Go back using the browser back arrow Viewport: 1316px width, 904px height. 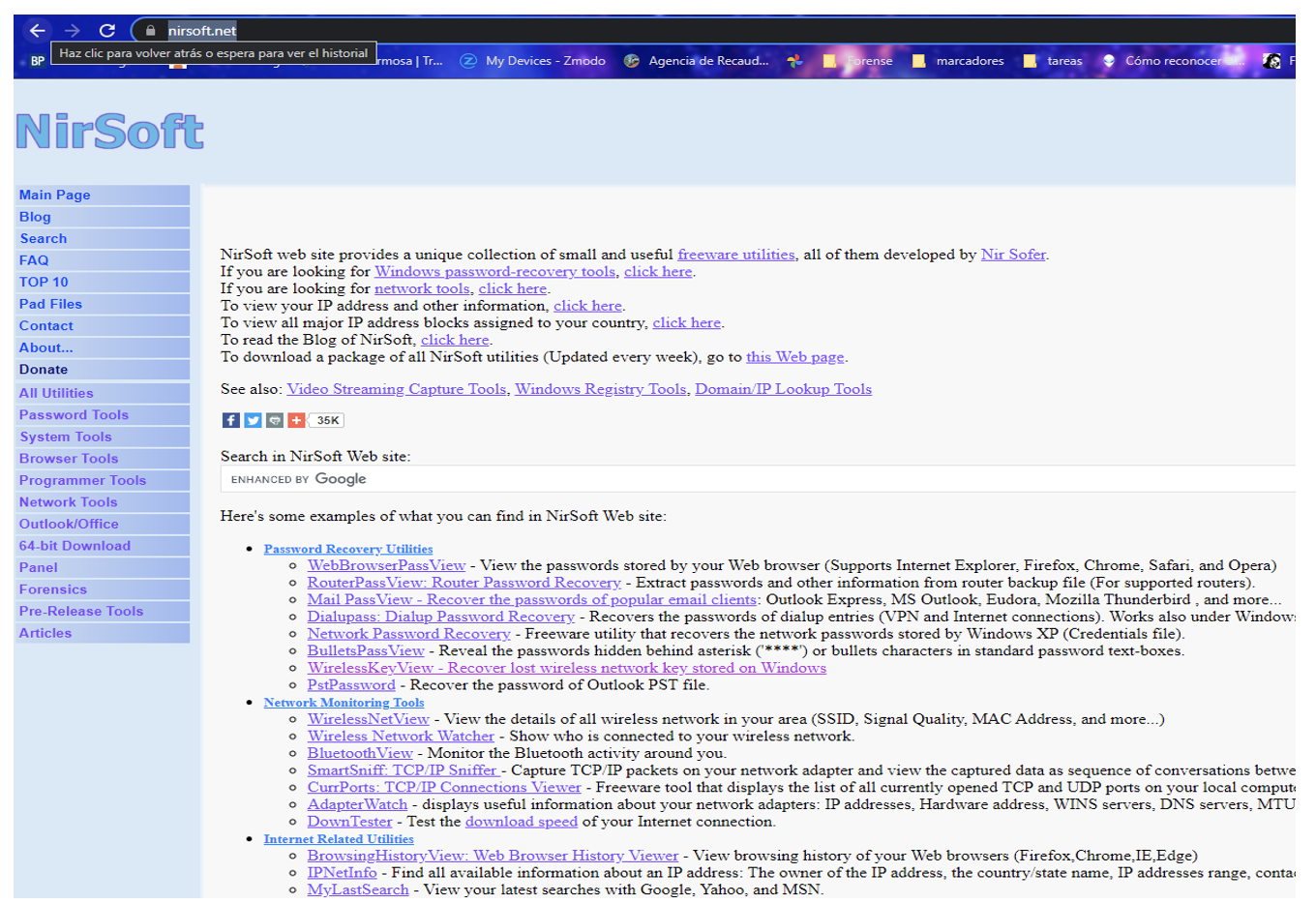point(37,30)
